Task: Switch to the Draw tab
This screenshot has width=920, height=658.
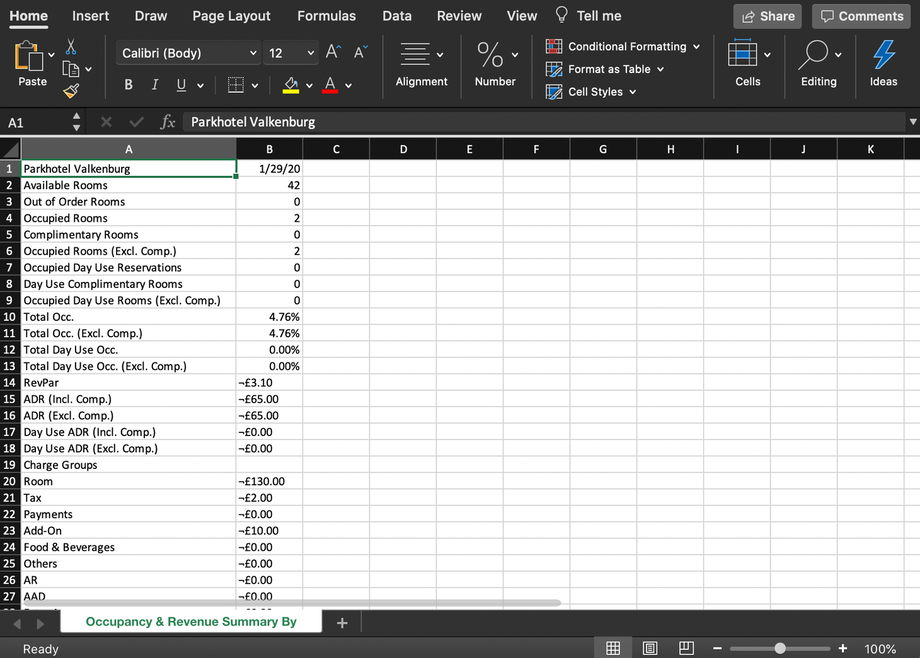Action: click(151, 16)
